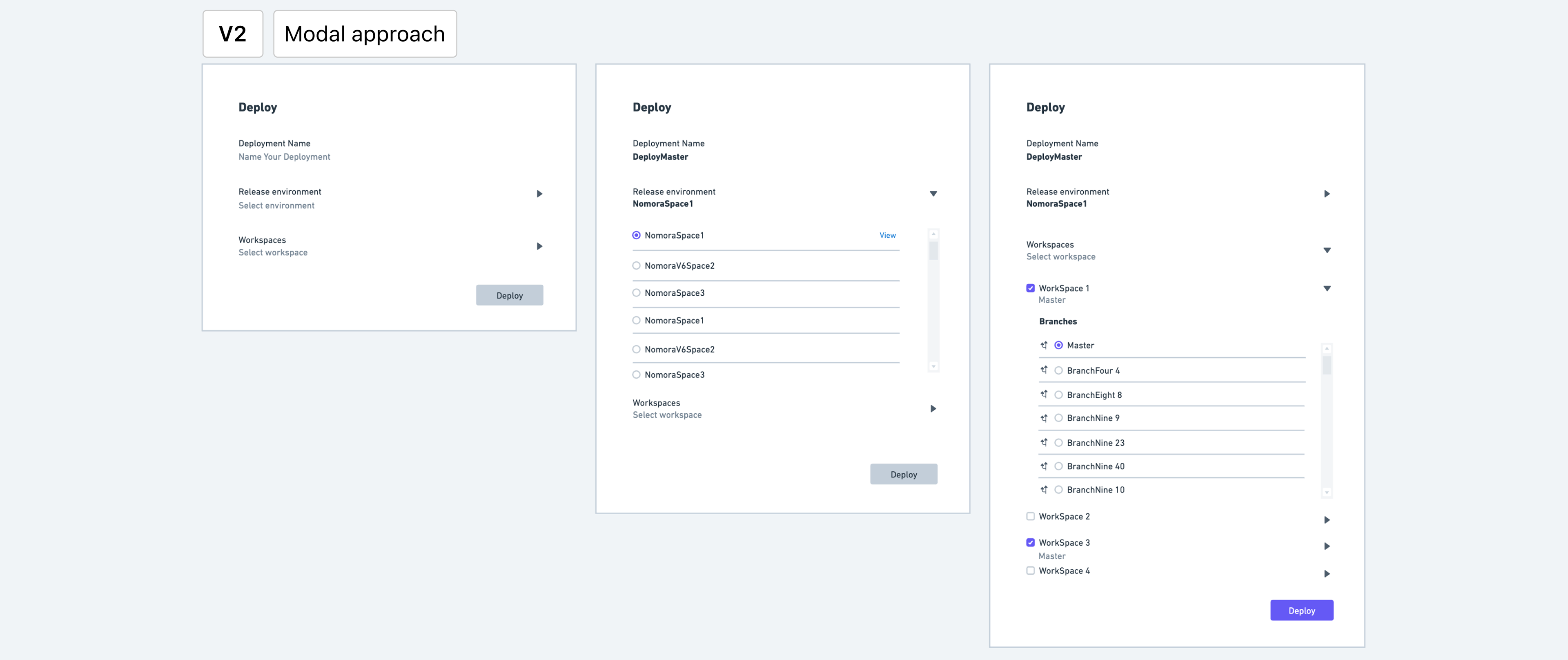
Task: Expand Release environment in first Deploy modal
Action: pyautogui.click(x=539, y=194)
